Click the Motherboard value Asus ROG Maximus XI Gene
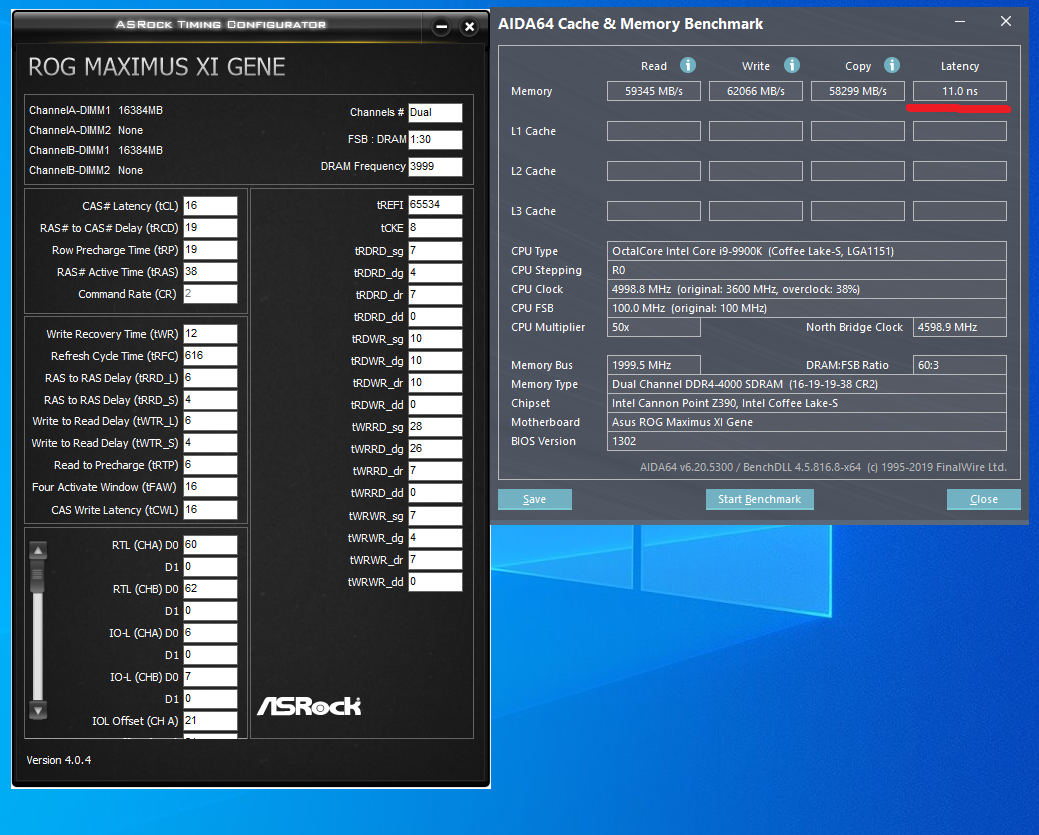 point(806,422)
